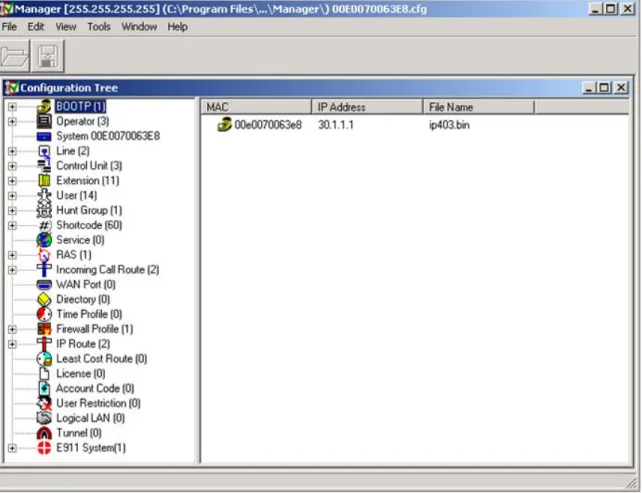642x493 pixels.
Task: Close the Configuration Tree child window
Action: [621, 88]
